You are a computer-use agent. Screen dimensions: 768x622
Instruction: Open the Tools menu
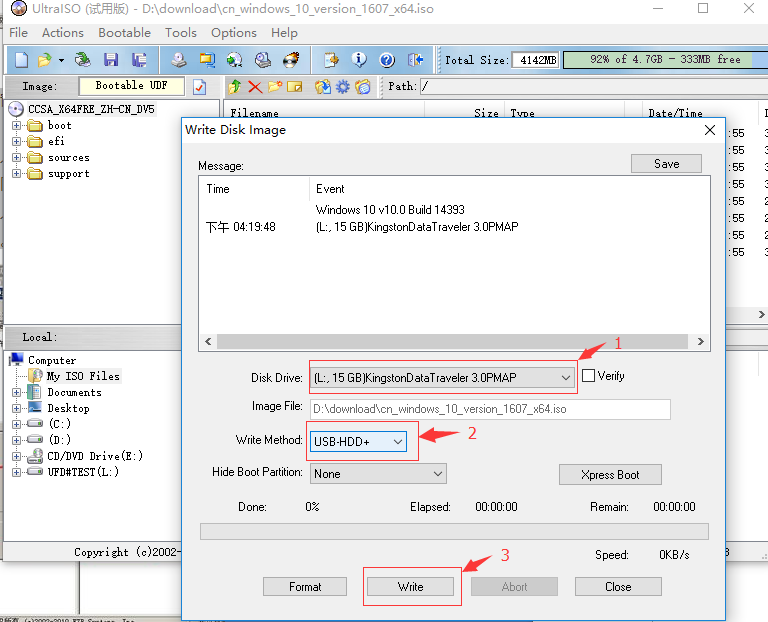181,33
